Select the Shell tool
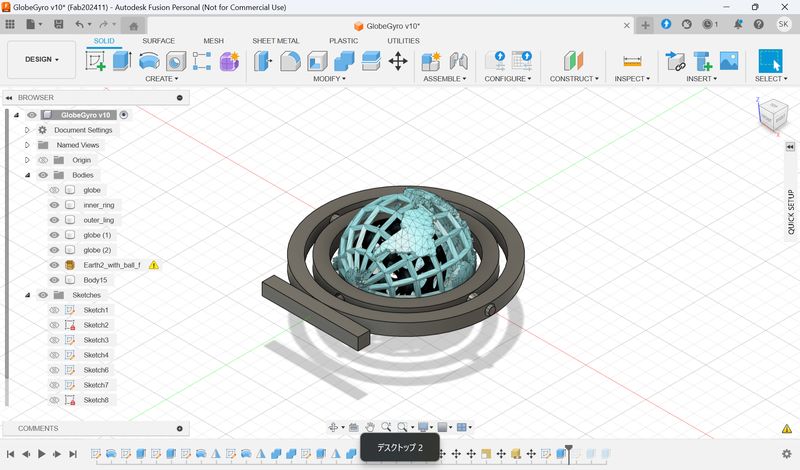The height and width of the screenshot is (470, 800). 317,61
